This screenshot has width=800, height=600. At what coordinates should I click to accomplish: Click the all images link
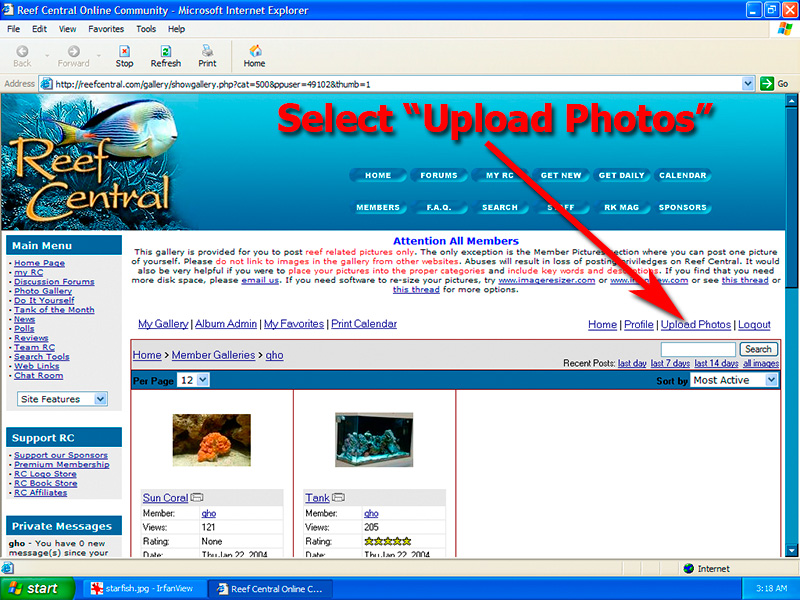pos(761,363)
